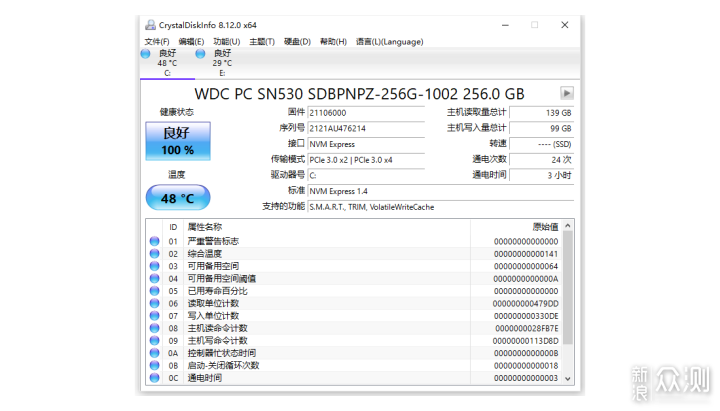Screen dimensions: 720x411
Task: Click the attribute list scroll down arrow
Action: click(568, 379)
